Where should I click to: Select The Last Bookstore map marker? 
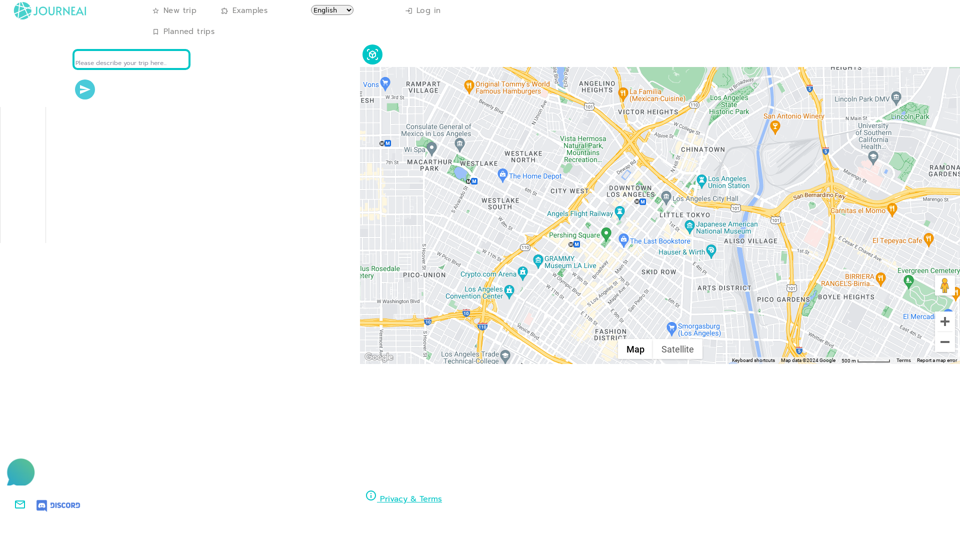[x=623, y=240]
